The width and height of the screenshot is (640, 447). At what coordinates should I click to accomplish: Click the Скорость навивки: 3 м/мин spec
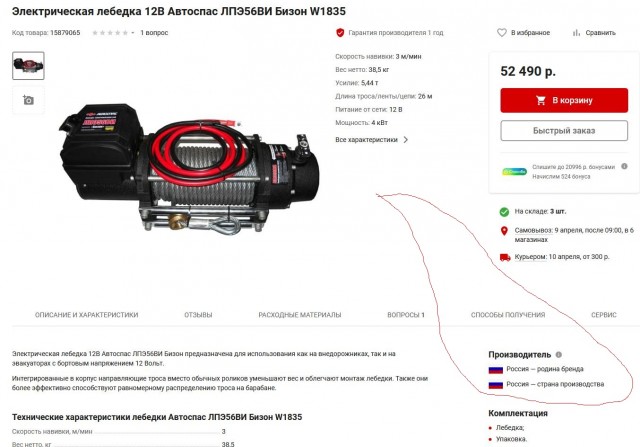click(x=378, y=56)
